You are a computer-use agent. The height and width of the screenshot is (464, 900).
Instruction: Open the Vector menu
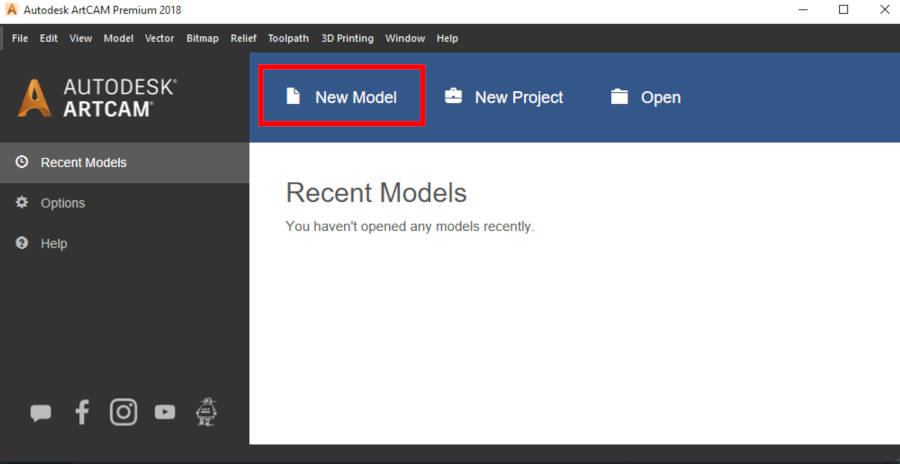(x=160, y=38)
